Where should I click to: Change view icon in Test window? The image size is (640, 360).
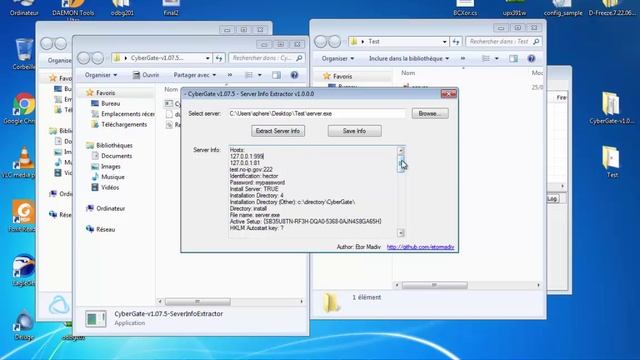tap(486, 59)
